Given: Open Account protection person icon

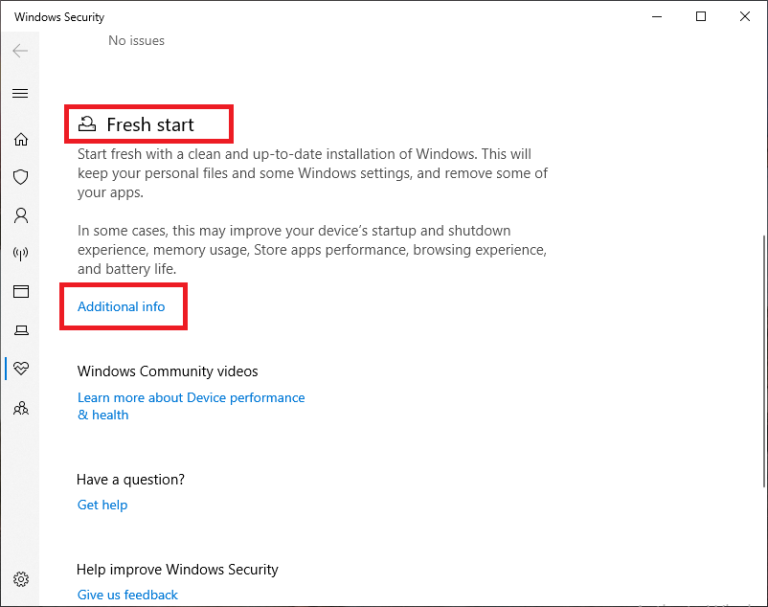Looking at the screenshot, I should click(20, 215).
